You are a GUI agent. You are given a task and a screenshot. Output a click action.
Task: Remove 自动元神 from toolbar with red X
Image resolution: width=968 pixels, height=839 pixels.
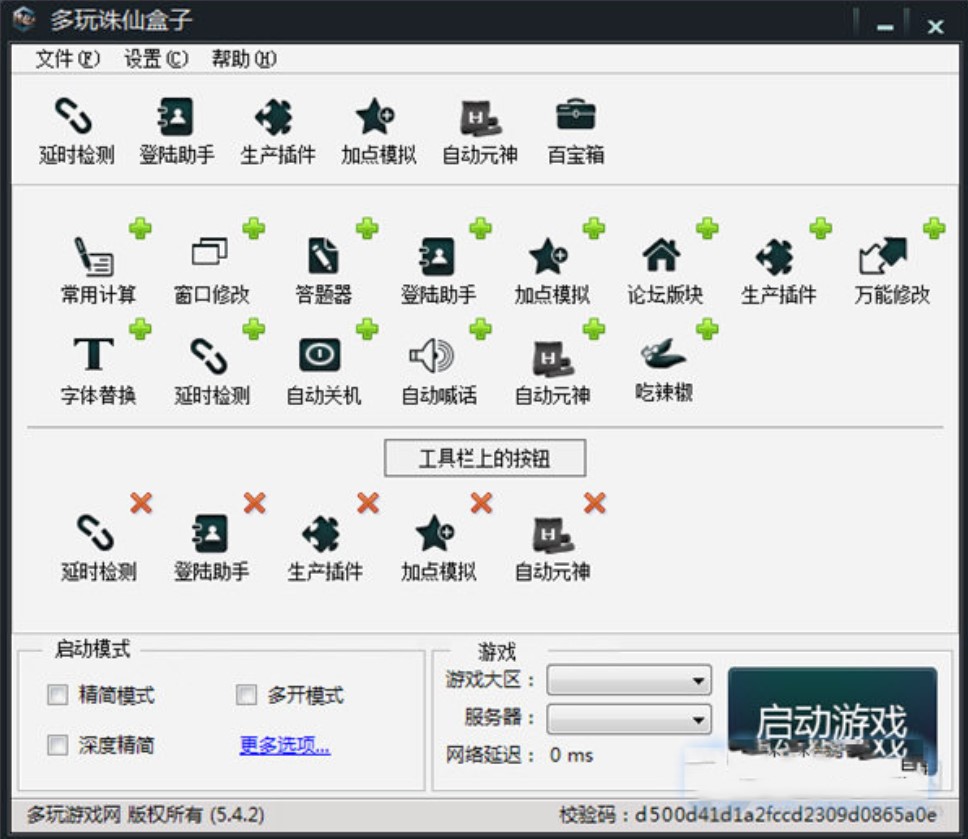coord(595,504)
